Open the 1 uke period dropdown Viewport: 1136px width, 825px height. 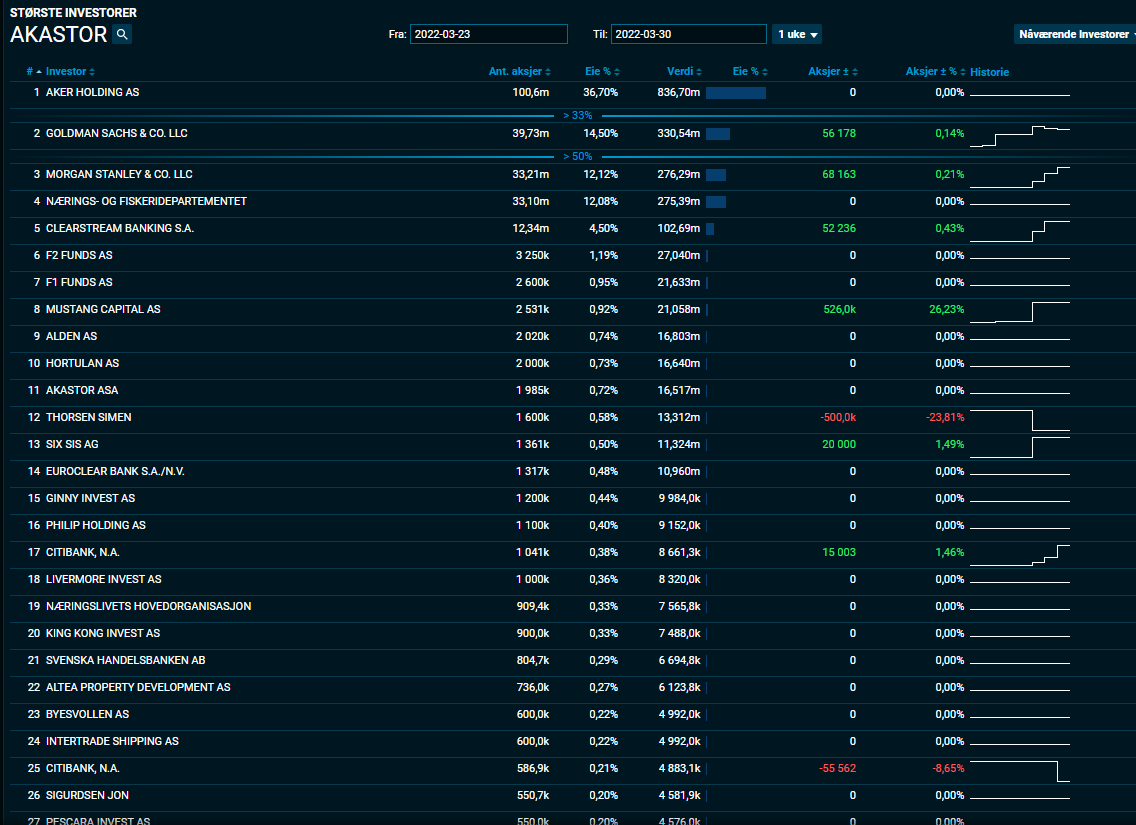point(797,34)
